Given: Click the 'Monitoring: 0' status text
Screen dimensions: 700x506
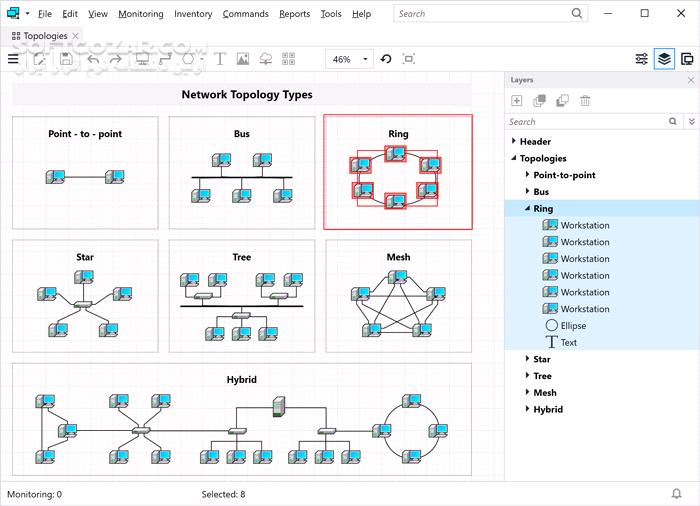Looking at the screenshot, I should (x=34, y=494).
